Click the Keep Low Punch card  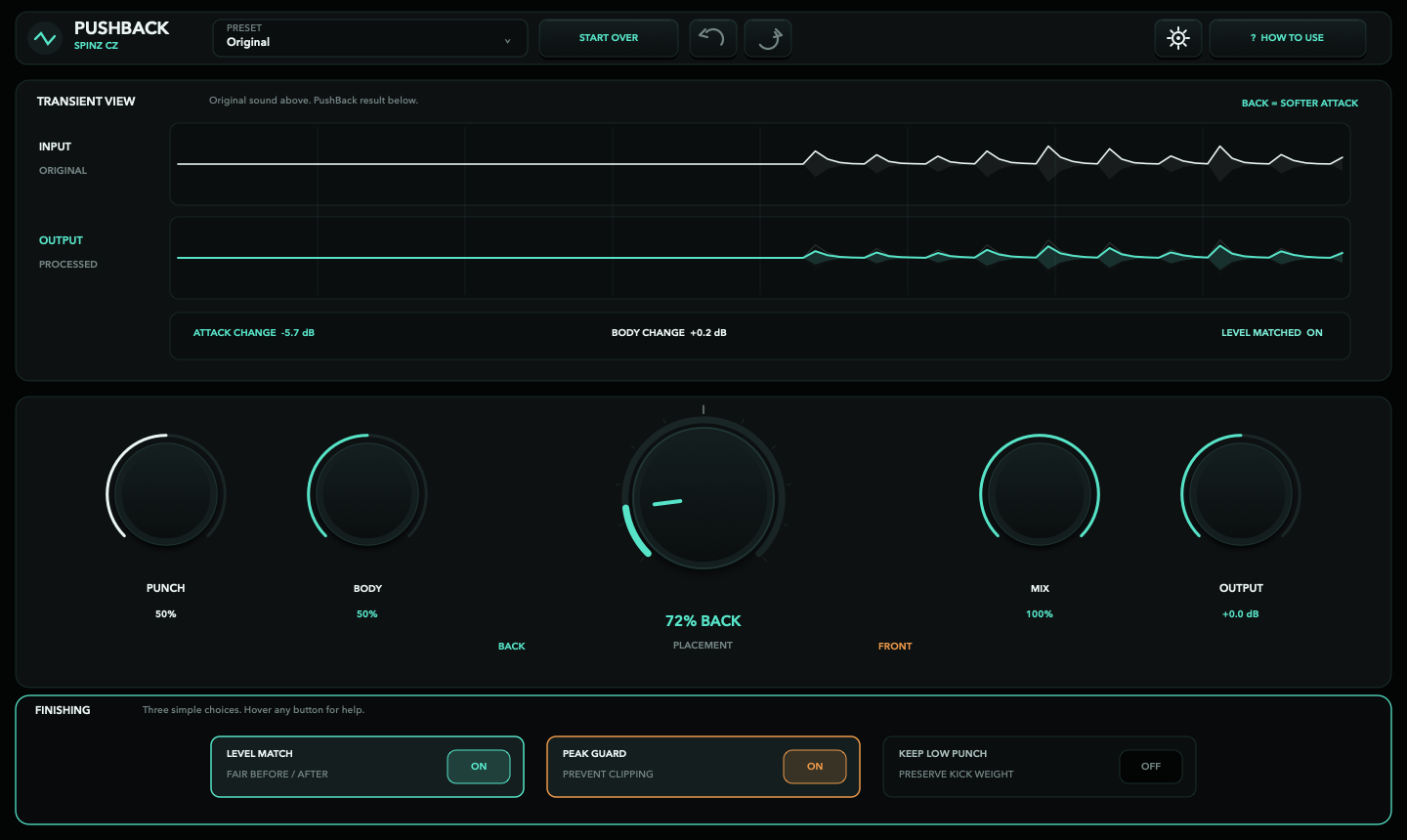(1040, 767)
